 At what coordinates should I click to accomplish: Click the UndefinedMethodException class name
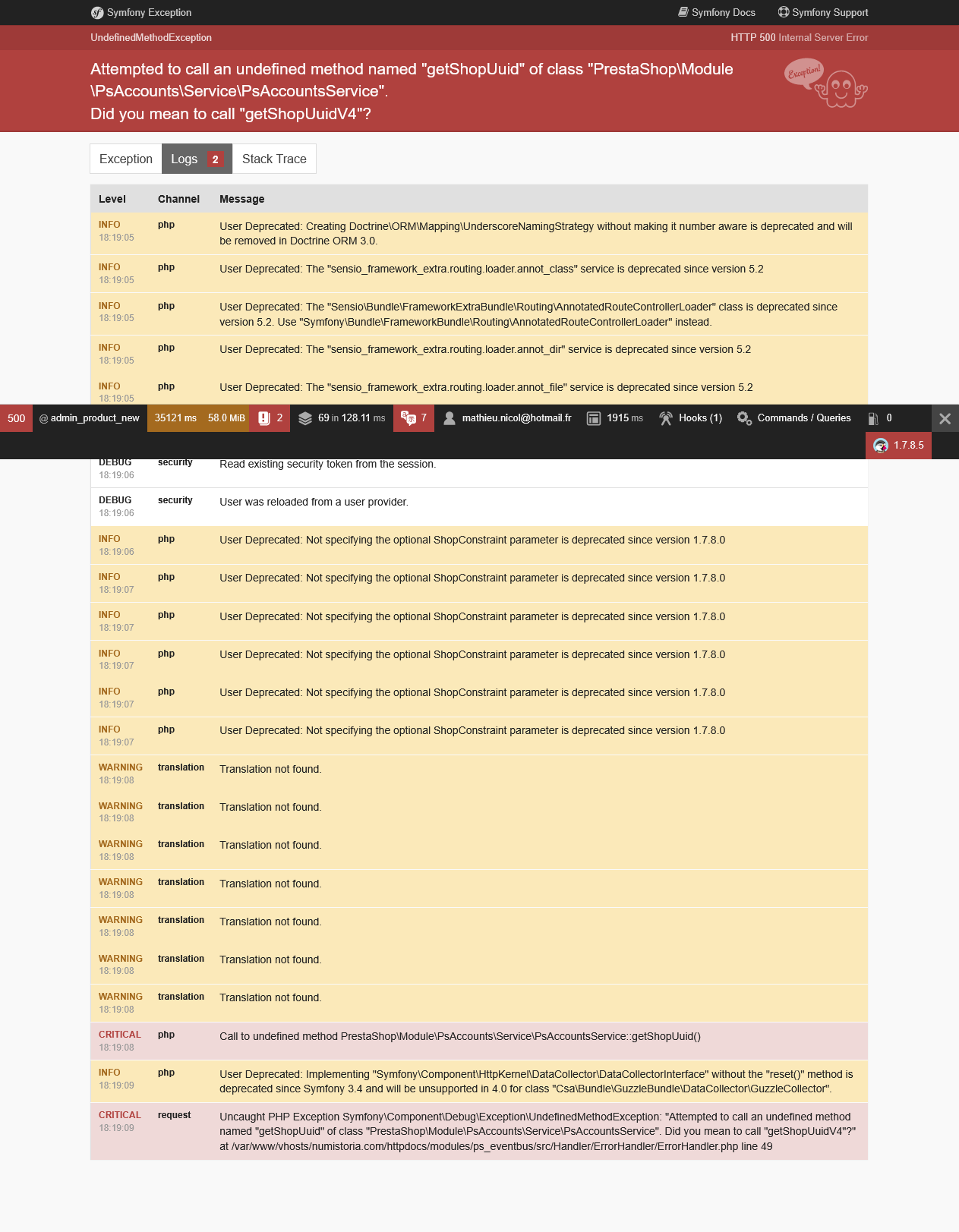(x=151, y=37)
